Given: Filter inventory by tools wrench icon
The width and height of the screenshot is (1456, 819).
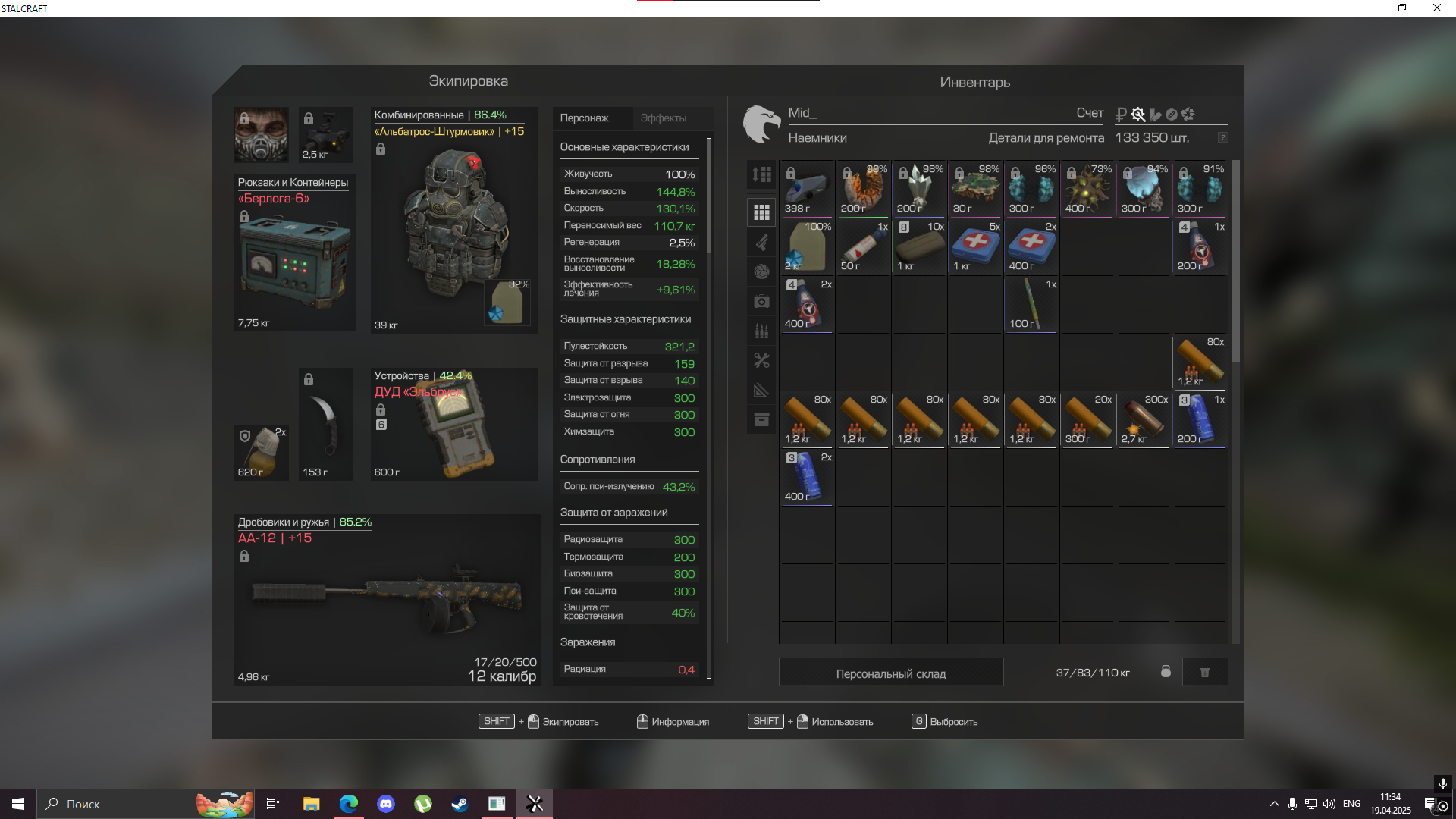Looking at the screenshot, I should pos(761,360).
